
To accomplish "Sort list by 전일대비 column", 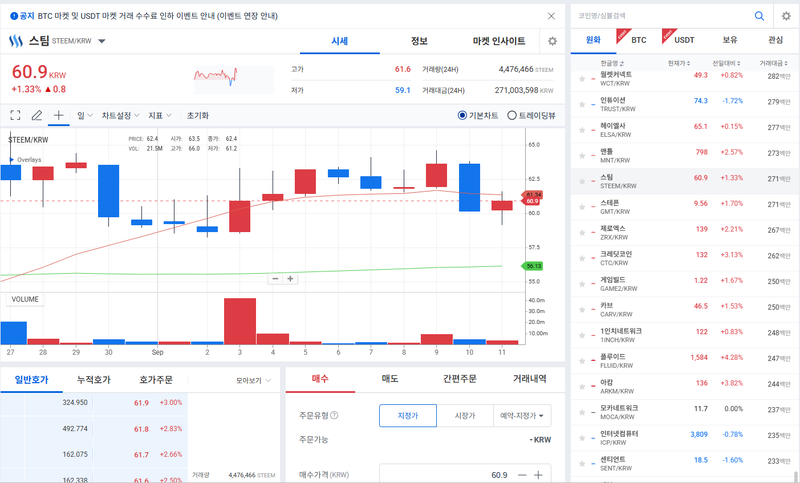I will [727, 63].
